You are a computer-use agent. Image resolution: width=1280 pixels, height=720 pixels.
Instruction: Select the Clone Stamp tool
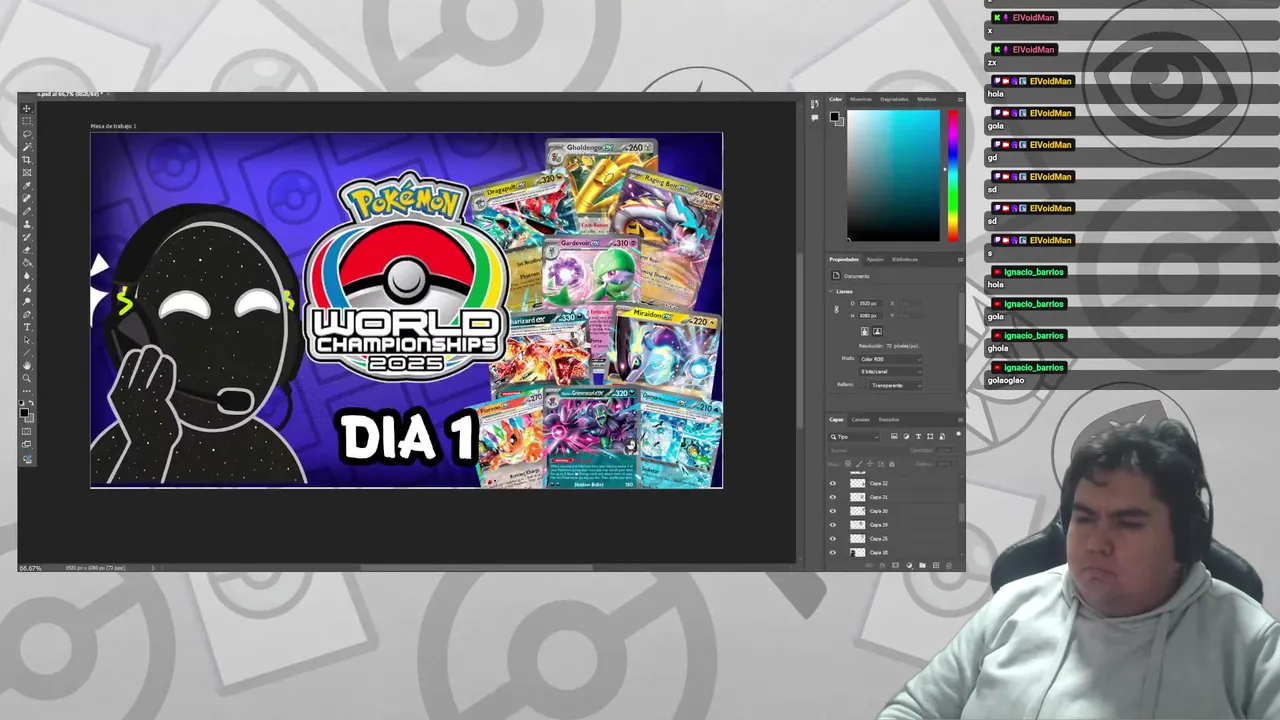click(x=27, y=224)
